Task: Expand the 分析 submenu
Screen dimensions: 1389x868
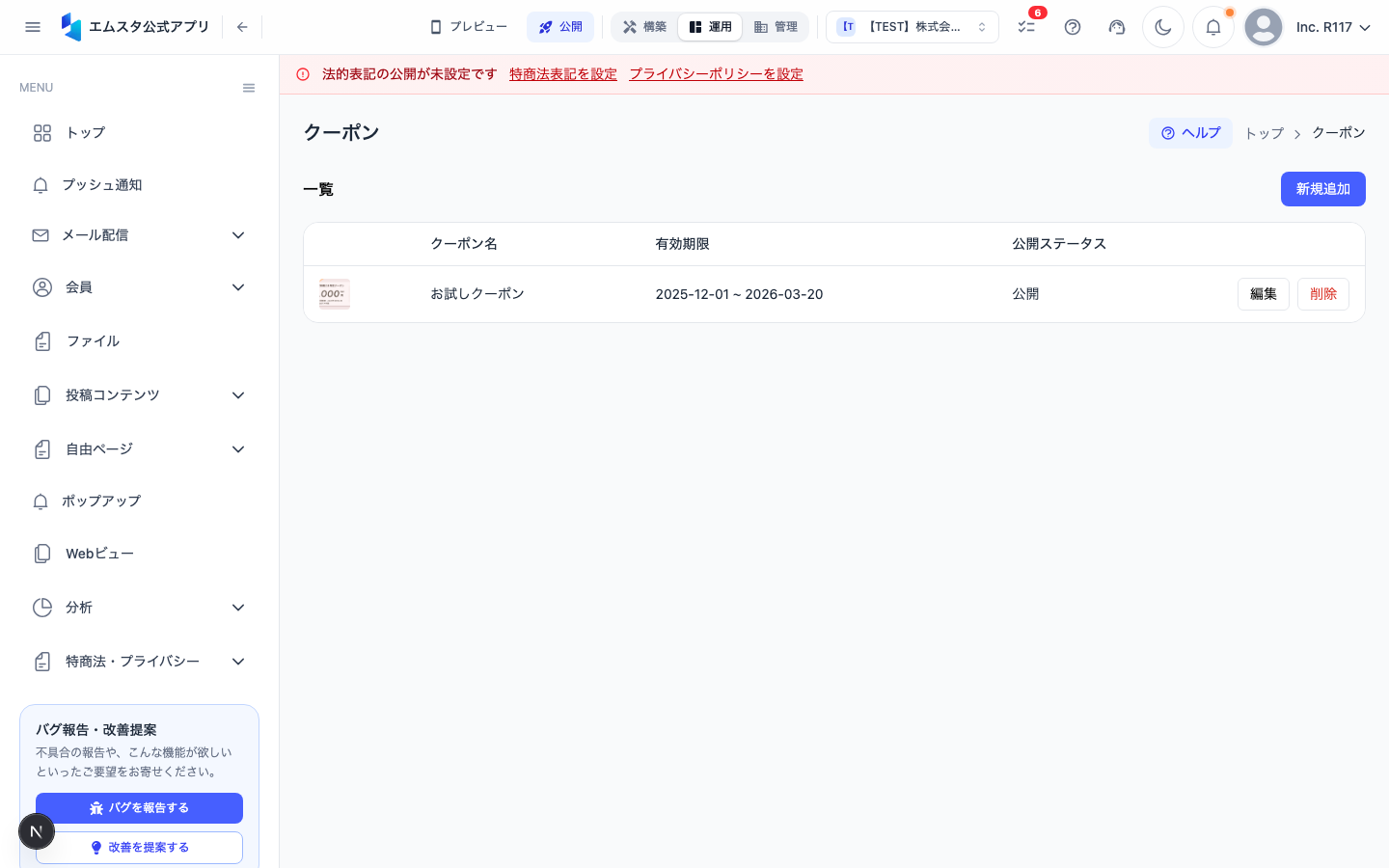Action: pos(139,608)
